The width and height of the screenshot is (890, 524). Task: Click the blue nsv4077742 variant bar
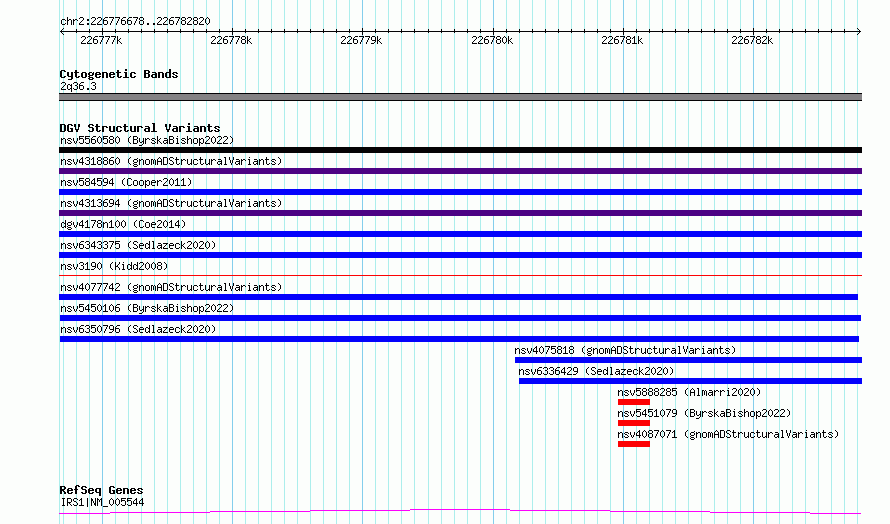(459, 297)
